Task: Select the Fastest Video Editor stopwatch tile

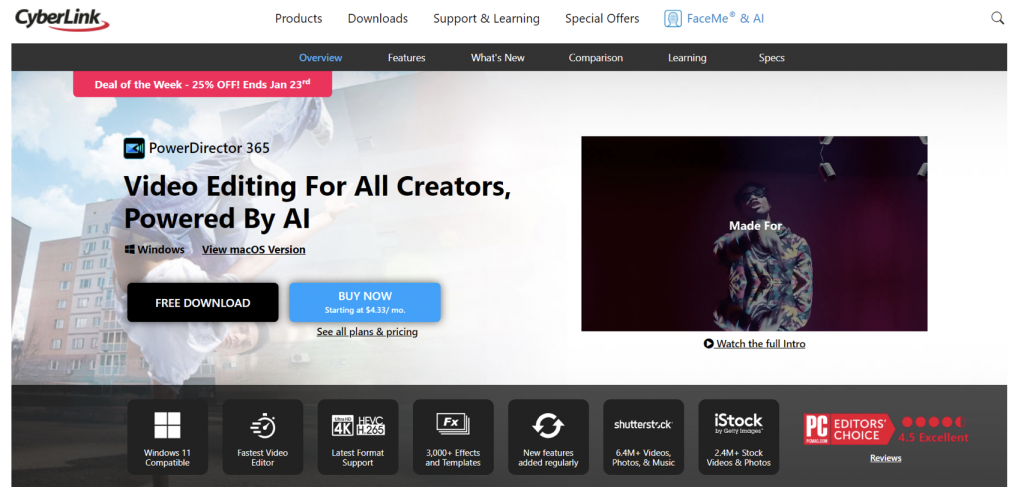Action: (263, 437)
